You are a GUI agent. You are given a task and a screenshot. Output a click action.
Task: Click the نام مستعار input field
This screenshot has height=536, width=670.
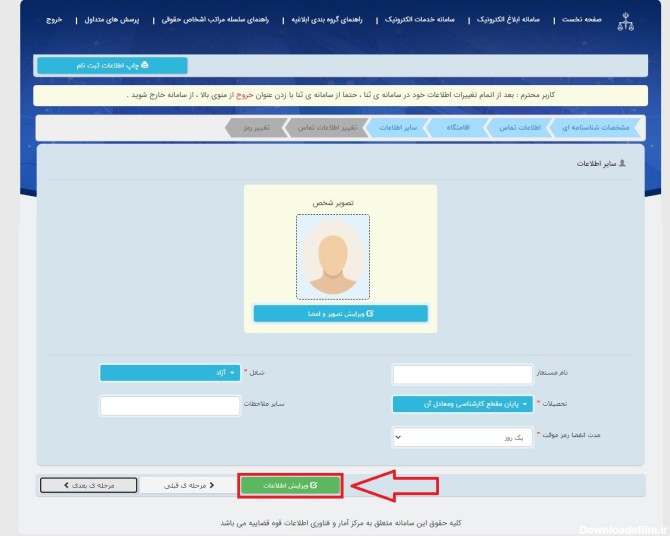click(x=462, y=374)
